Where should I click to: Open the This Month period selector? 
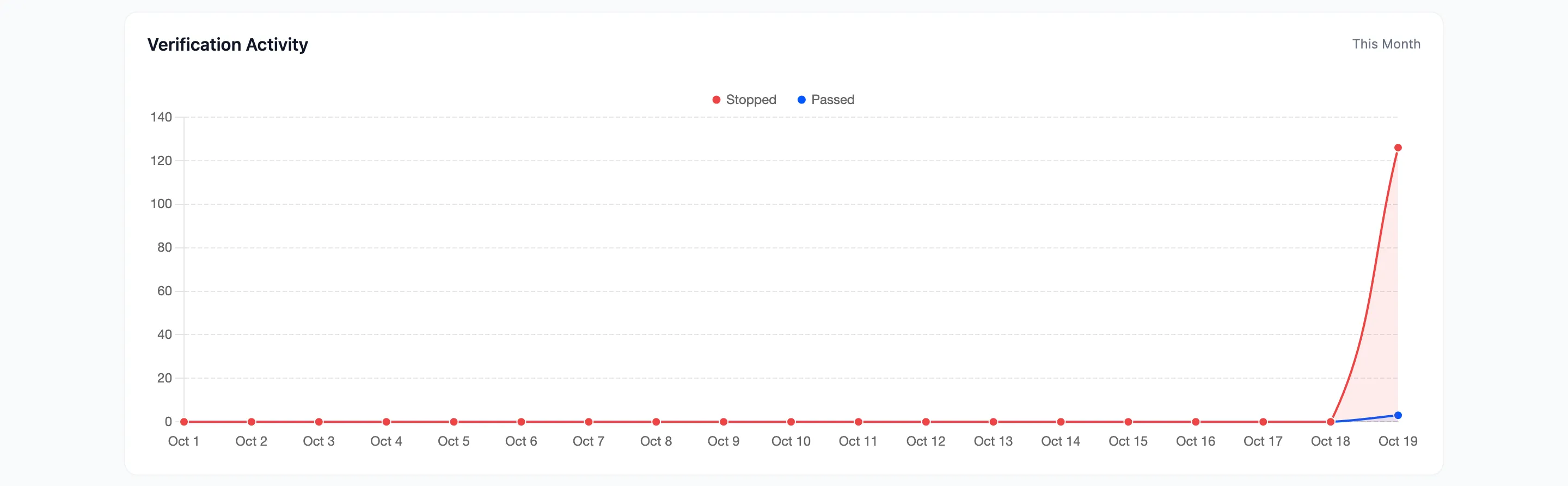pyautogui.click(x=1386, y=45)
